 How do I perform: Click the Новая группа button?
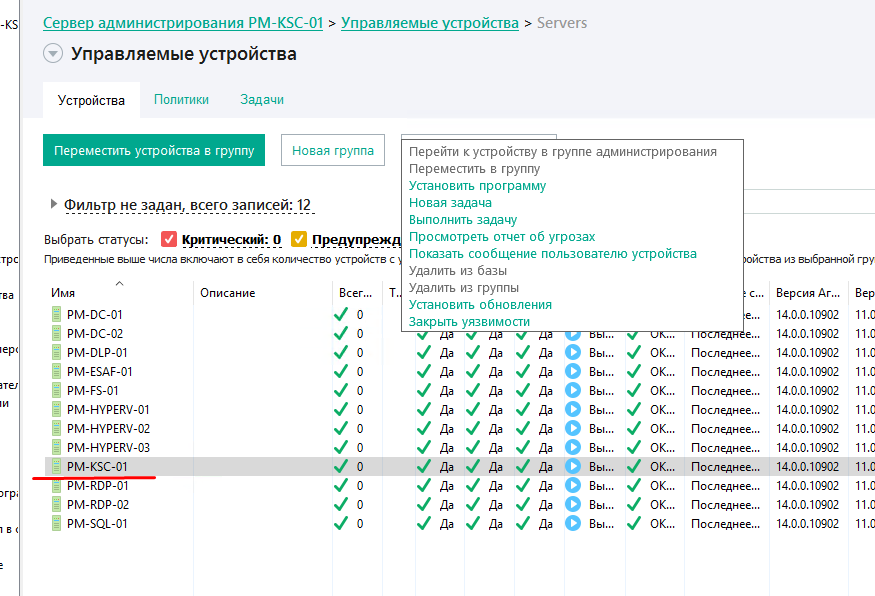tap(333, 151)
